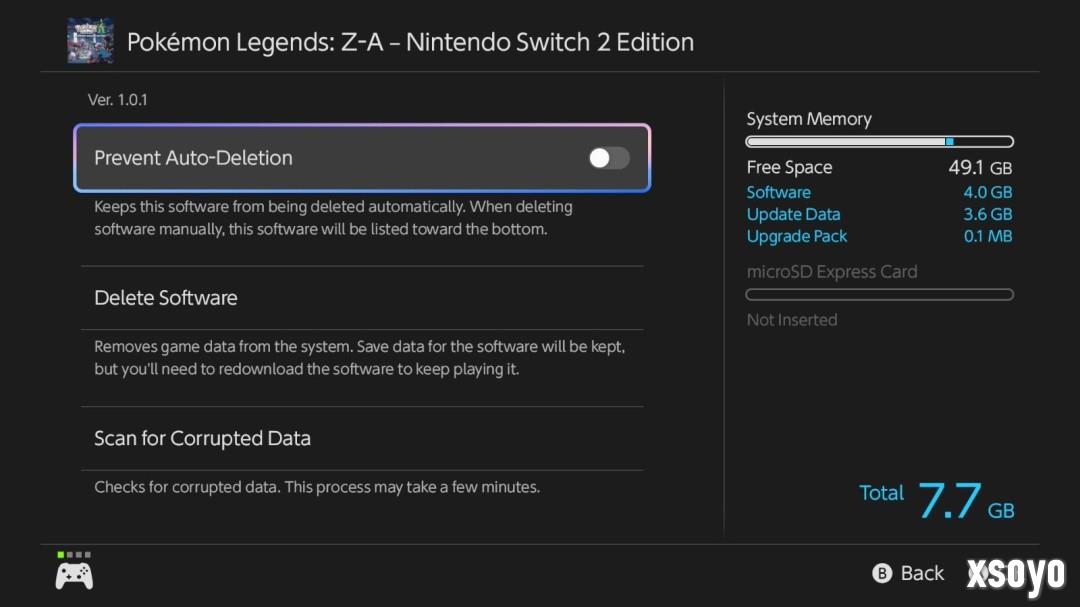Click the B button icon next to Back

pyautogui.click(x=882, y=573)
